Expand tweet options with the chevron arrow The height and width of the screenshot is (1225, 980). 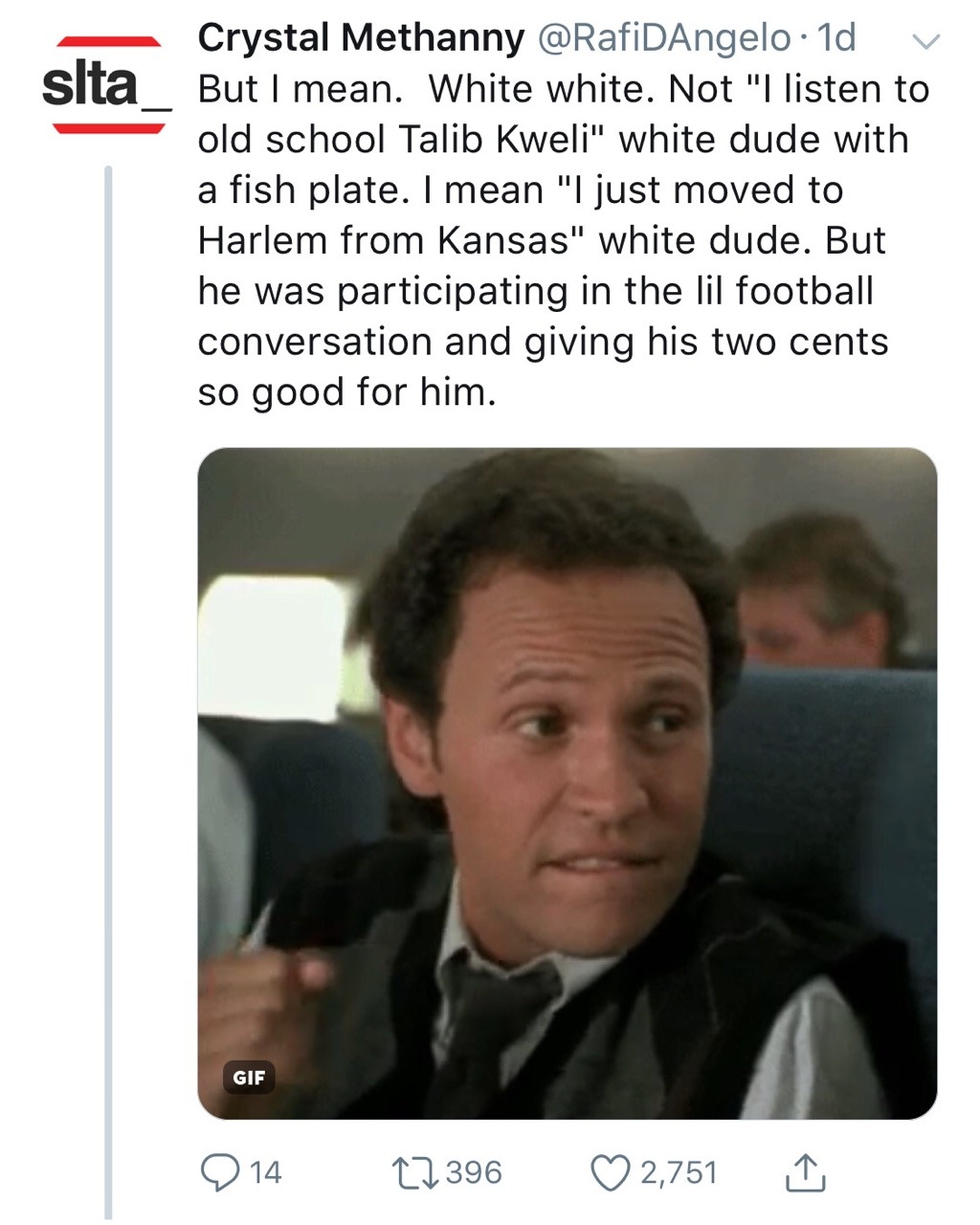tap(926, 41)
